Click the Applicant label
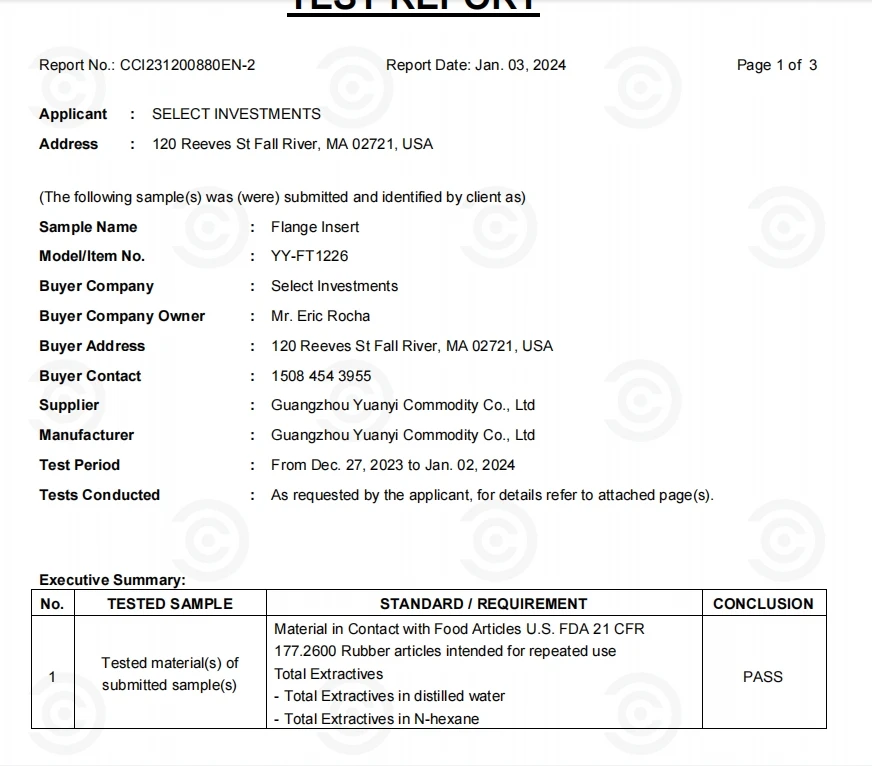Viewport: 872px width, 766px height. point(73,114)
